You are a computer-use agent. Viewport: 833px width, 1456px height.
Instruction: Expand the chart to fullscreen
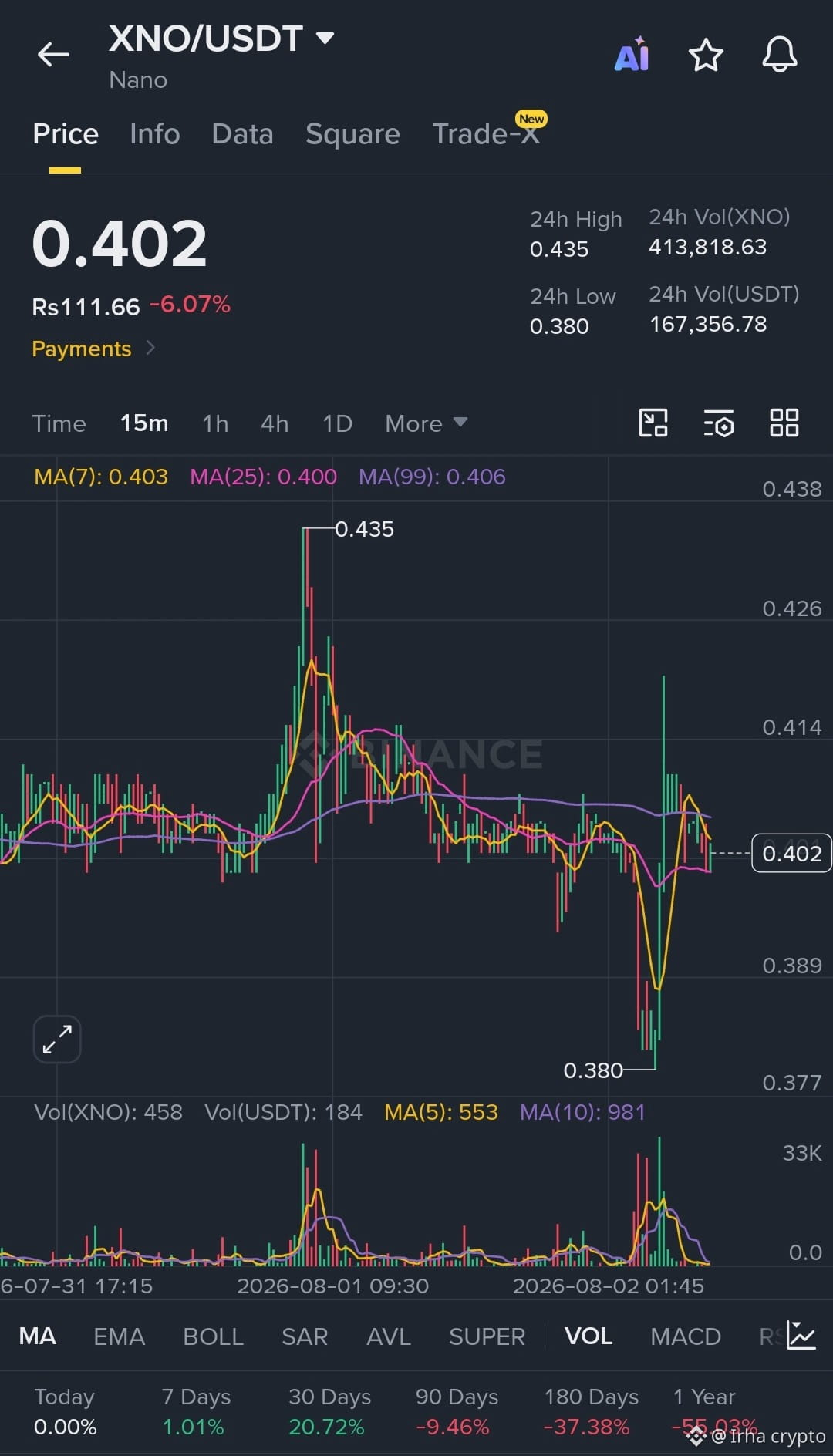click(57, 1039)
